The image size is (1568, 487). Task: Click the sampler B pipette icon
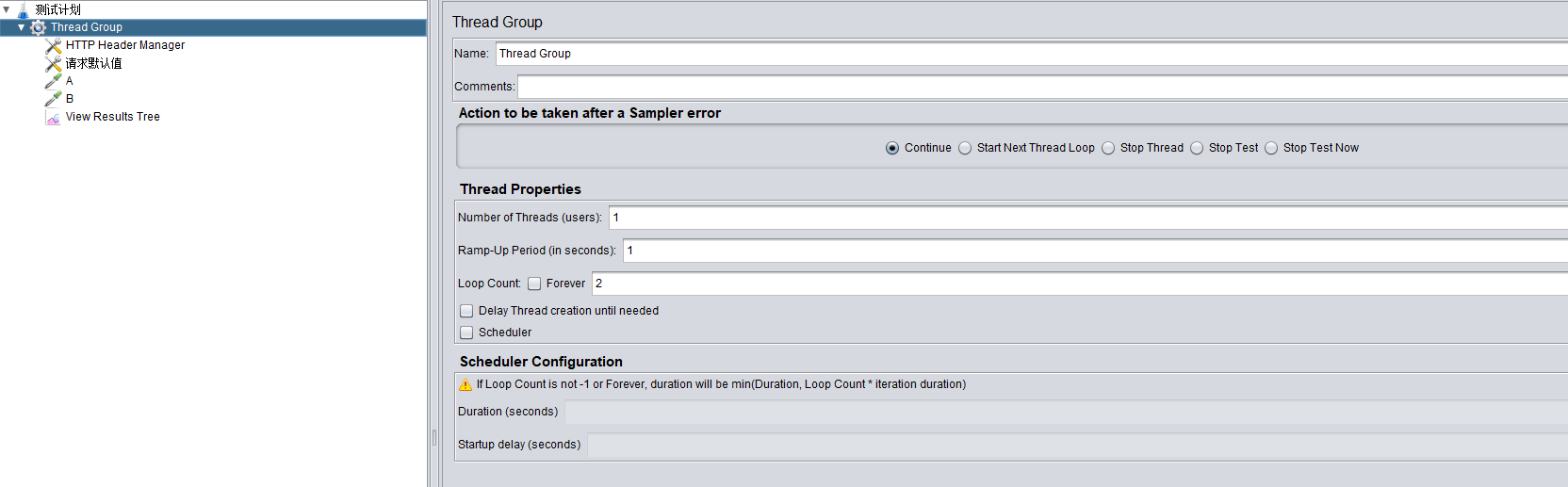(x=54, y=99)
